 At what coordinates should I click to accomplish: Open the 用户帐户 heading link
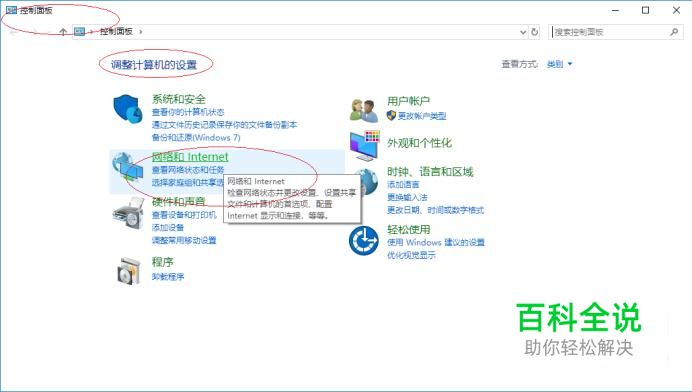tap(409, 101)
